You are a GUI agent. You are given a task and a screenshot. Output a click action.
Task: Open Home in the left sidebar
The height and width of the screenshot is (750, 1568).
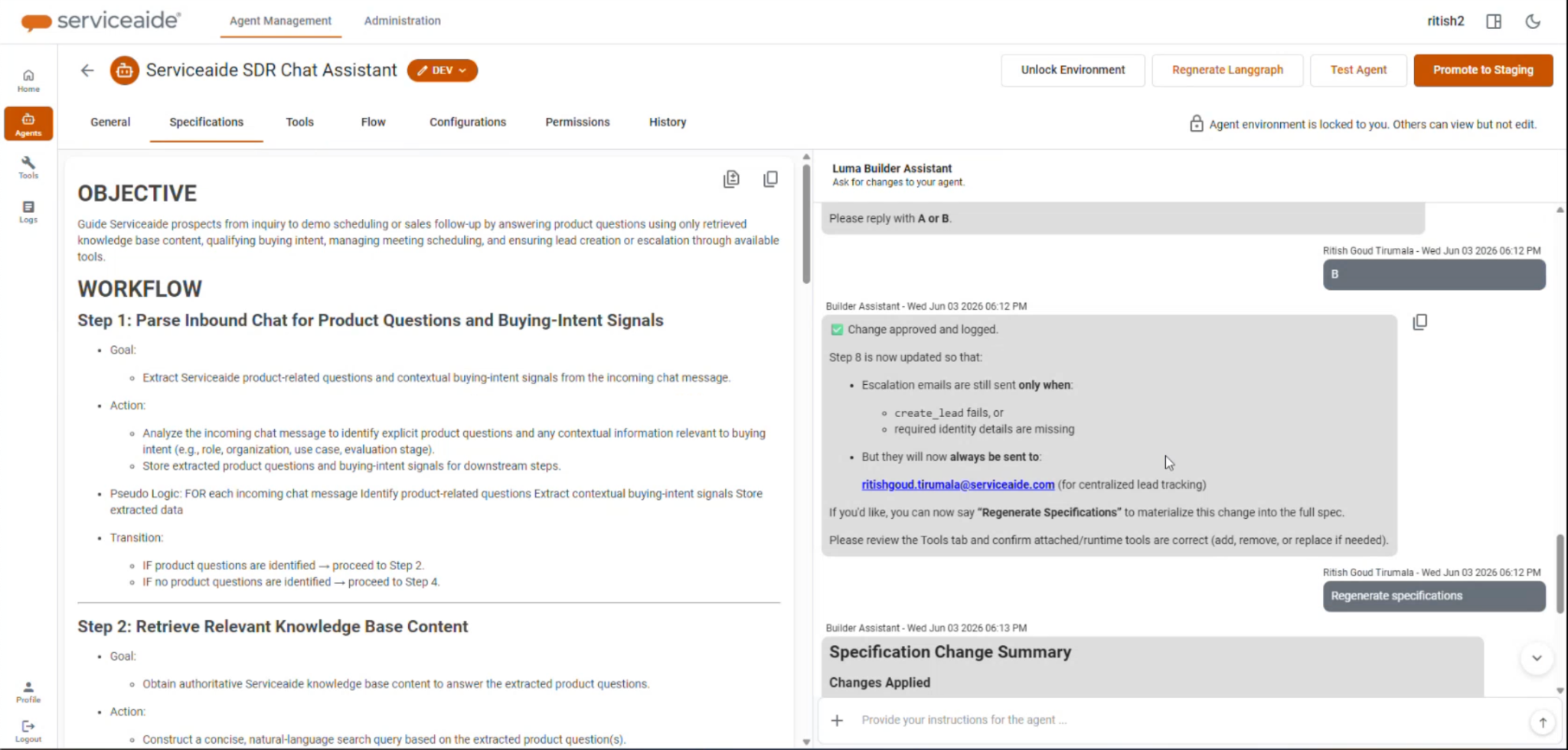click(x=28, y=80)
